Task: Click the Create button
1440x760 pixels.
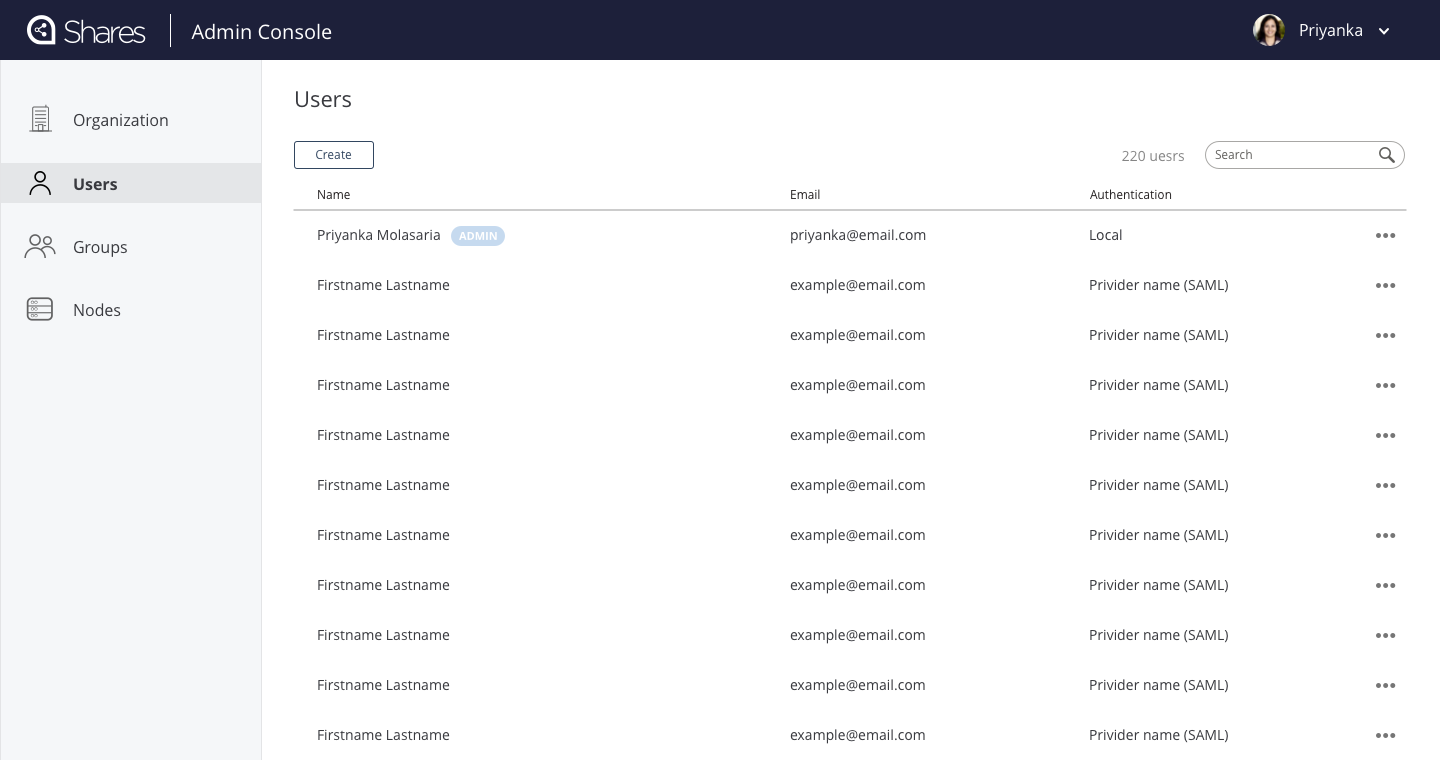Action: pos(333,155)
